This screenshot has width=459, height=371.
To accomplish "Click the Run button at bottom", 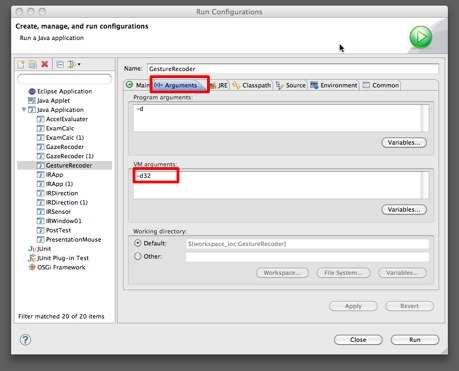I will pos(415,340).
